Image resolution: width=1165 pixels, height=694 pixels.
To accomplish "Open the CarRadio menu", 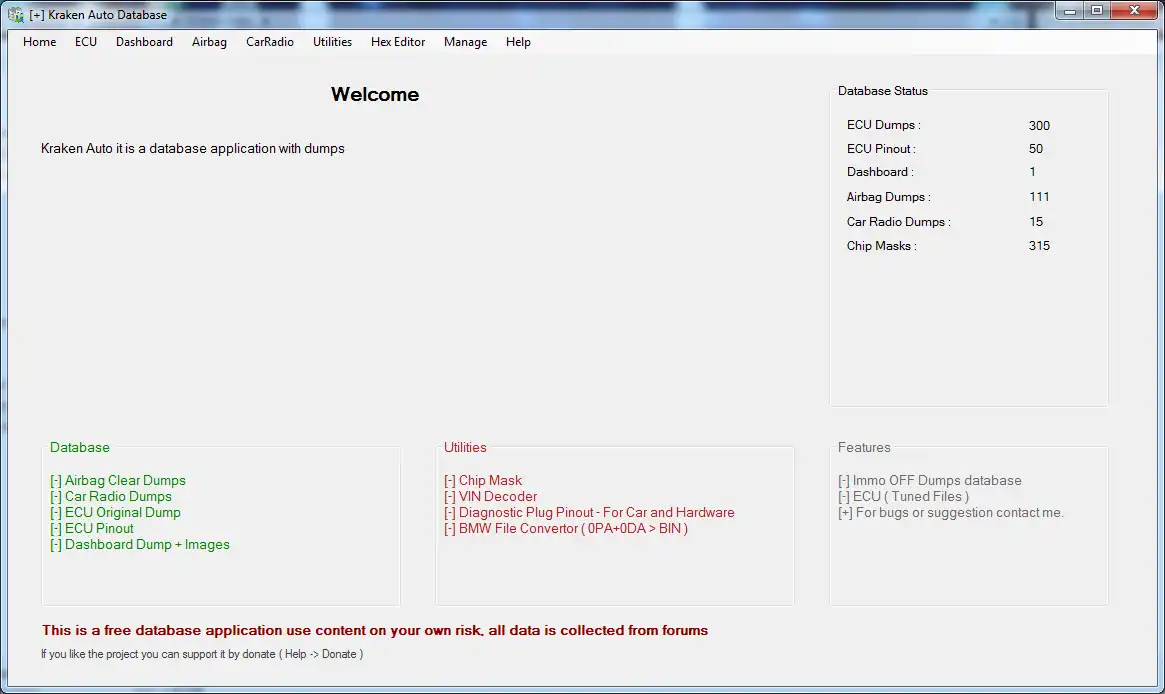I will pyautogui.click(x=269, y=42).
